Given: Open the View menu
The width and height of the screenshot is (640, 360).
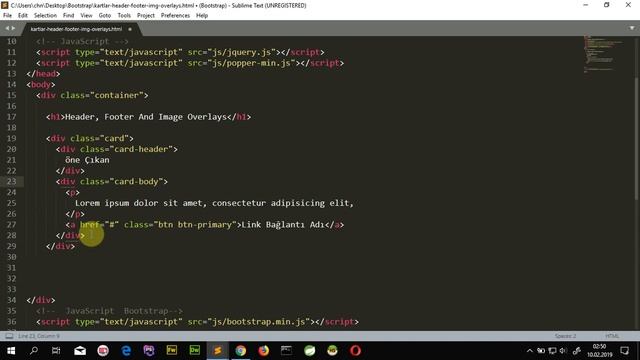Looking at the screenshot, I should [x=86, y=16].
